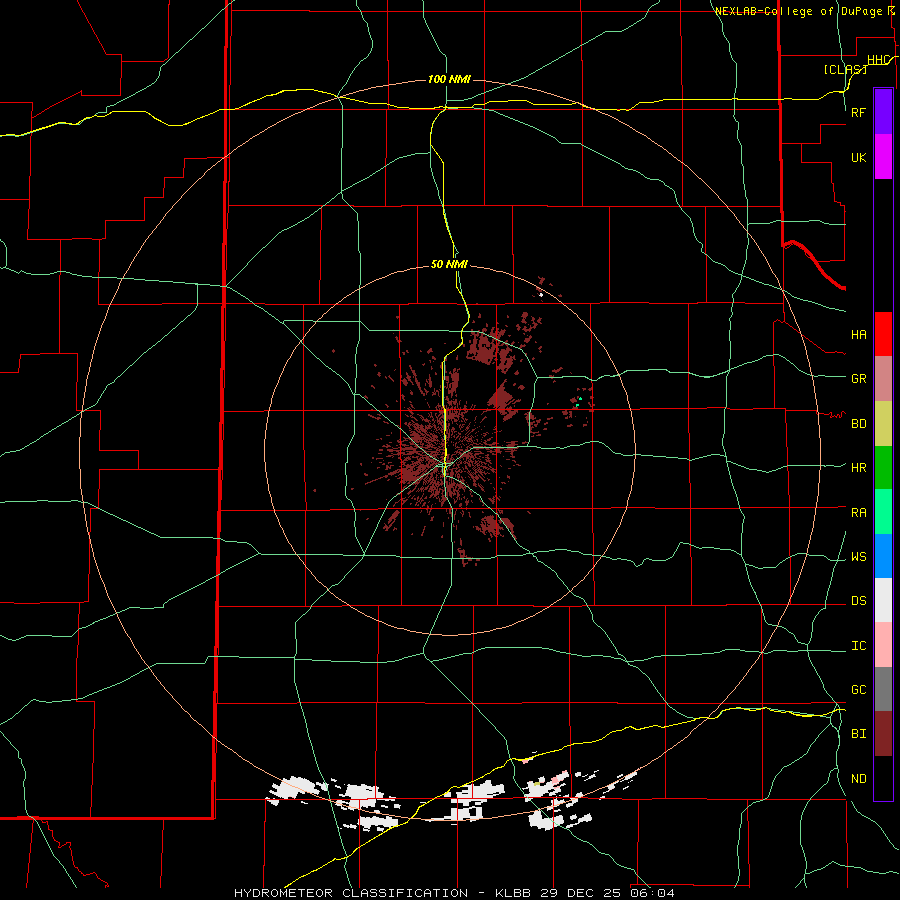Click the 'KLBB' station identifier
Image resolution: width=900 pixels, height=900 pixels.
[x=513, y=893]
